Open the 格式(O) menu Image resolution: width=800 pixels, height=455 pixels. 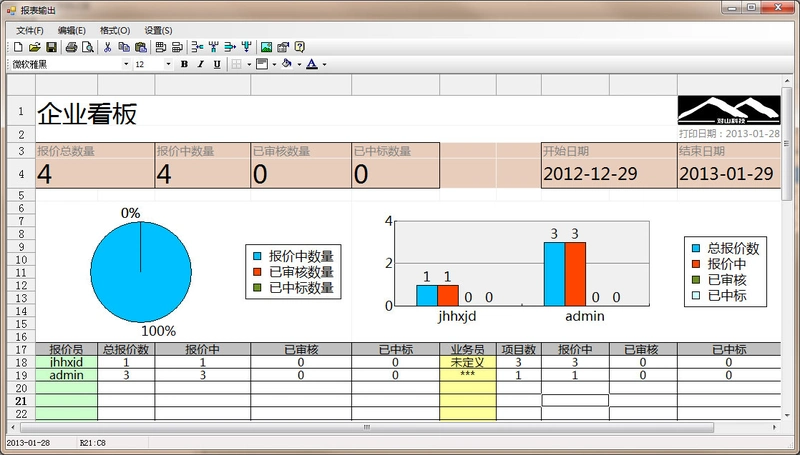115,31
